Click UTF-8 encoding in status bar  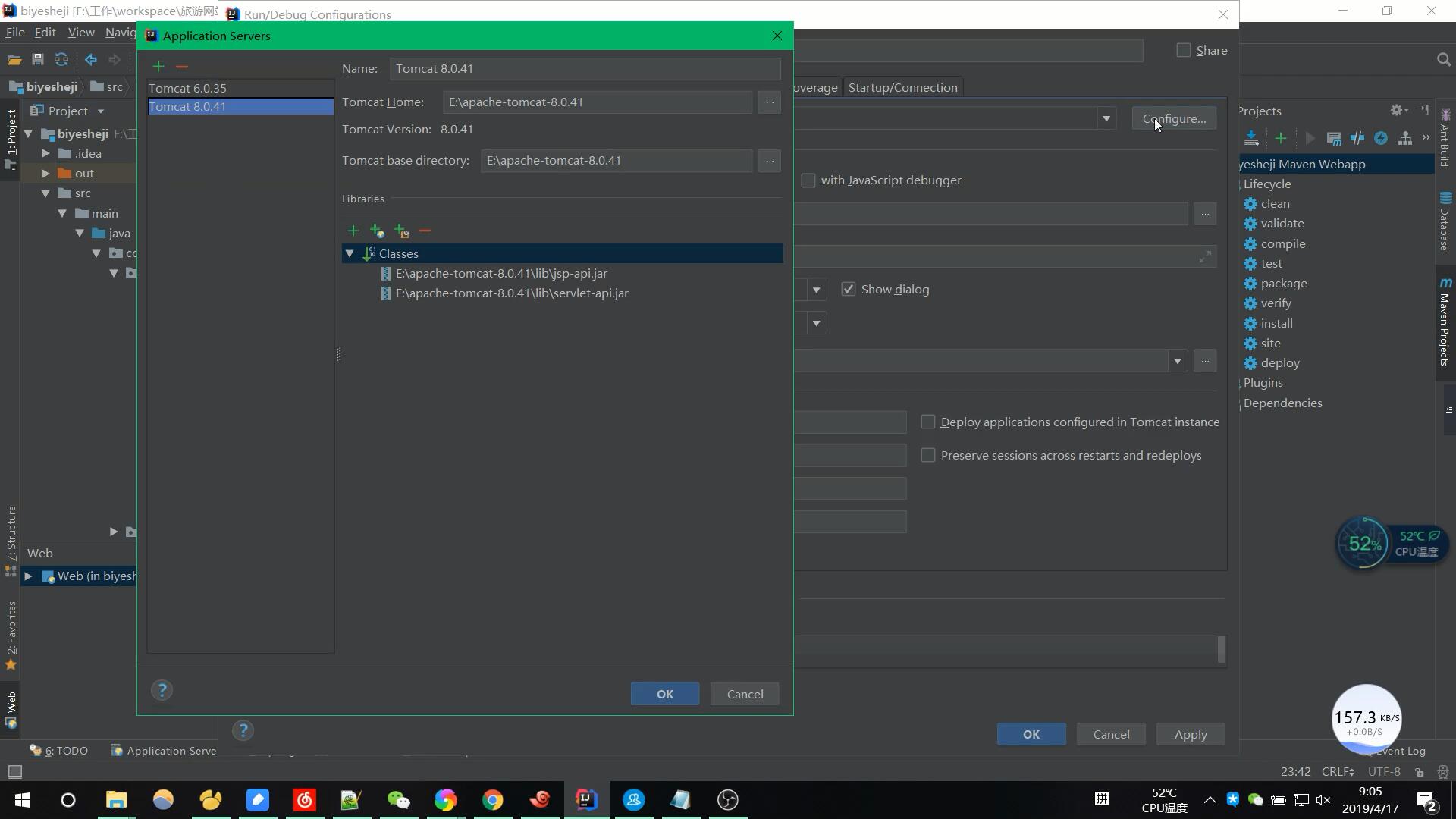pyautogui.click(x=1384, y=772)
